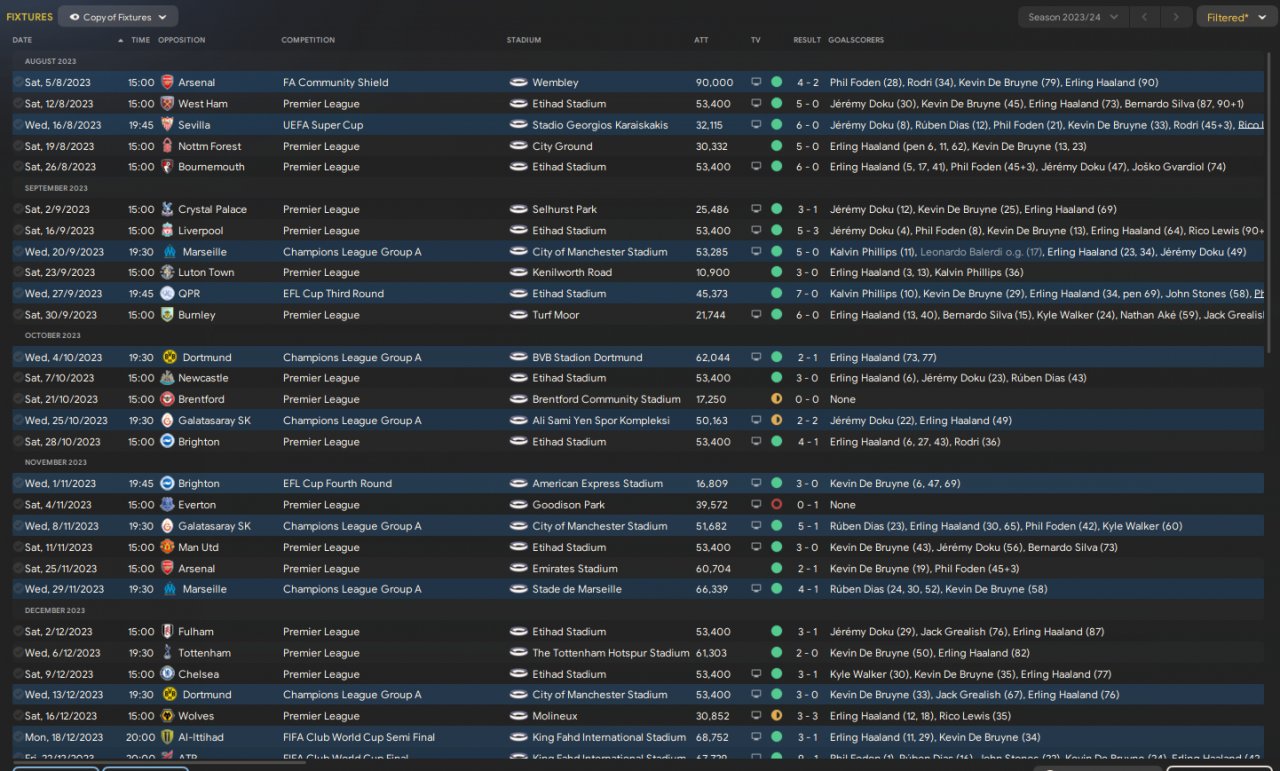
Task: Click the Marseille crest in September fixture
Action: (x=167, y=252)
